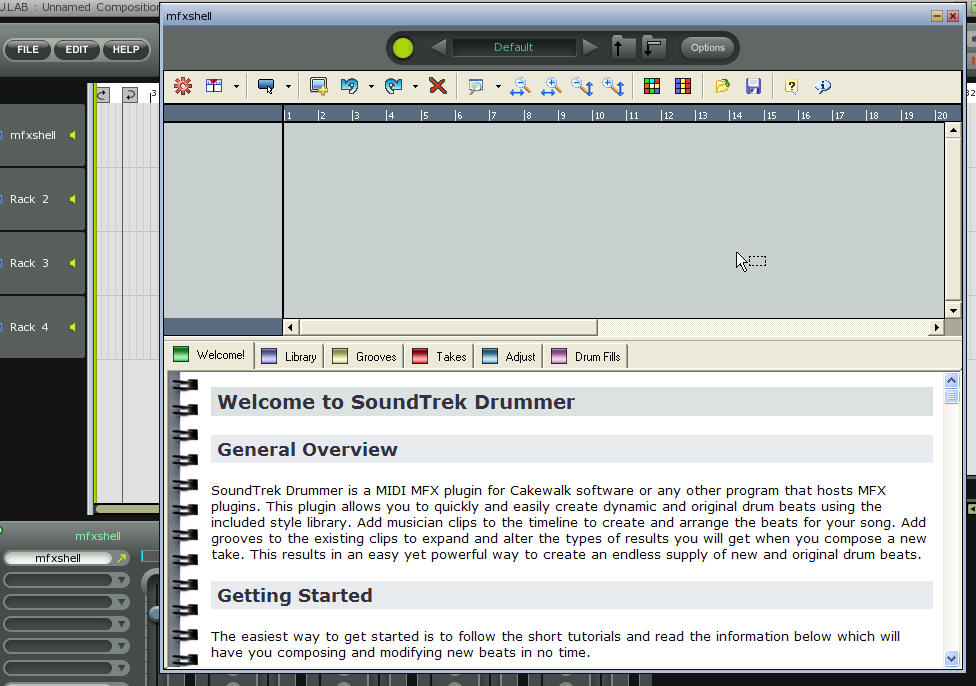This screenshot has height=686, width=976.
Task: Select the Rack 2 track label
Action: [29, 199]
